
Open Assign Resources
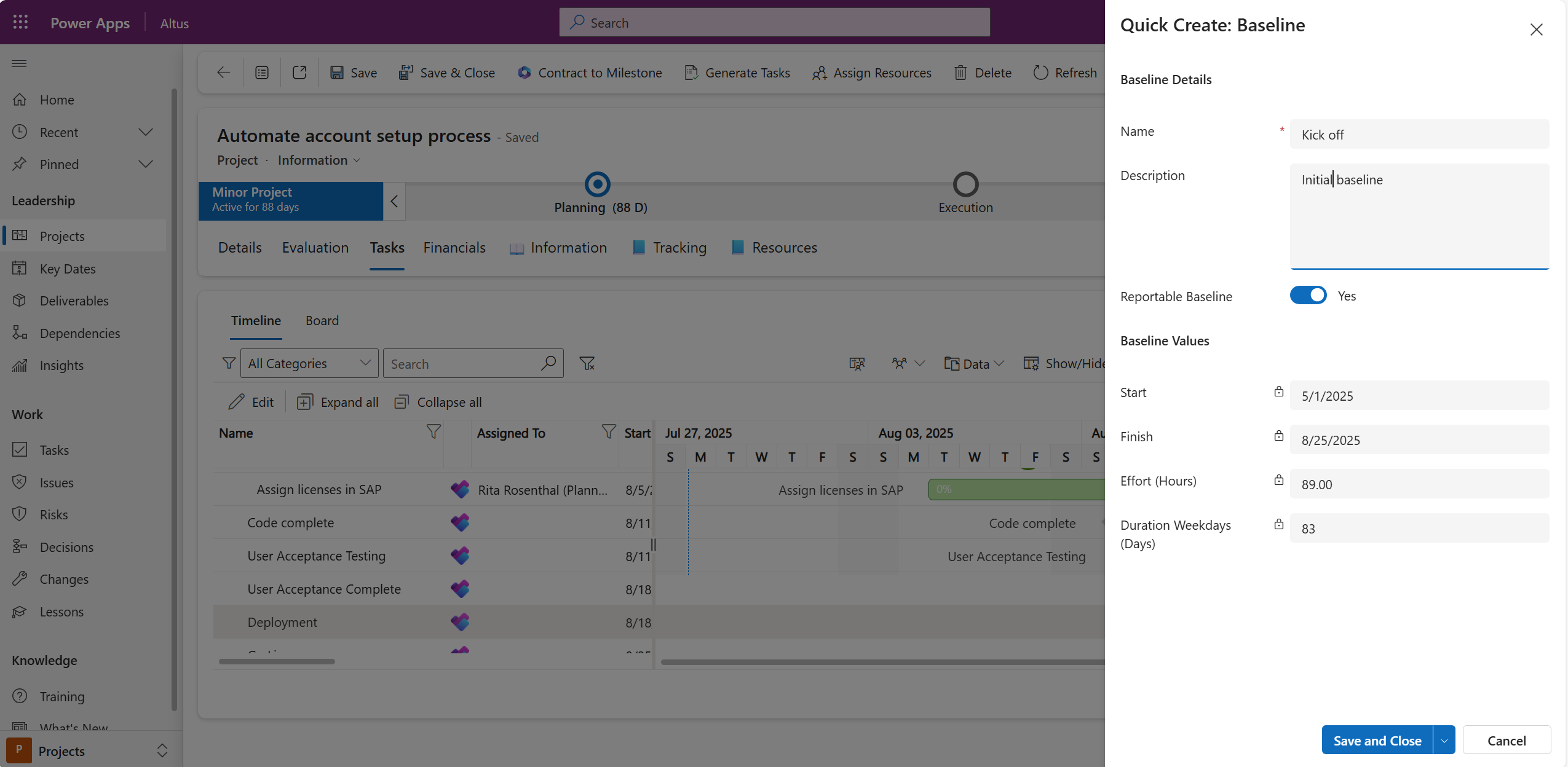click(871, 73)
